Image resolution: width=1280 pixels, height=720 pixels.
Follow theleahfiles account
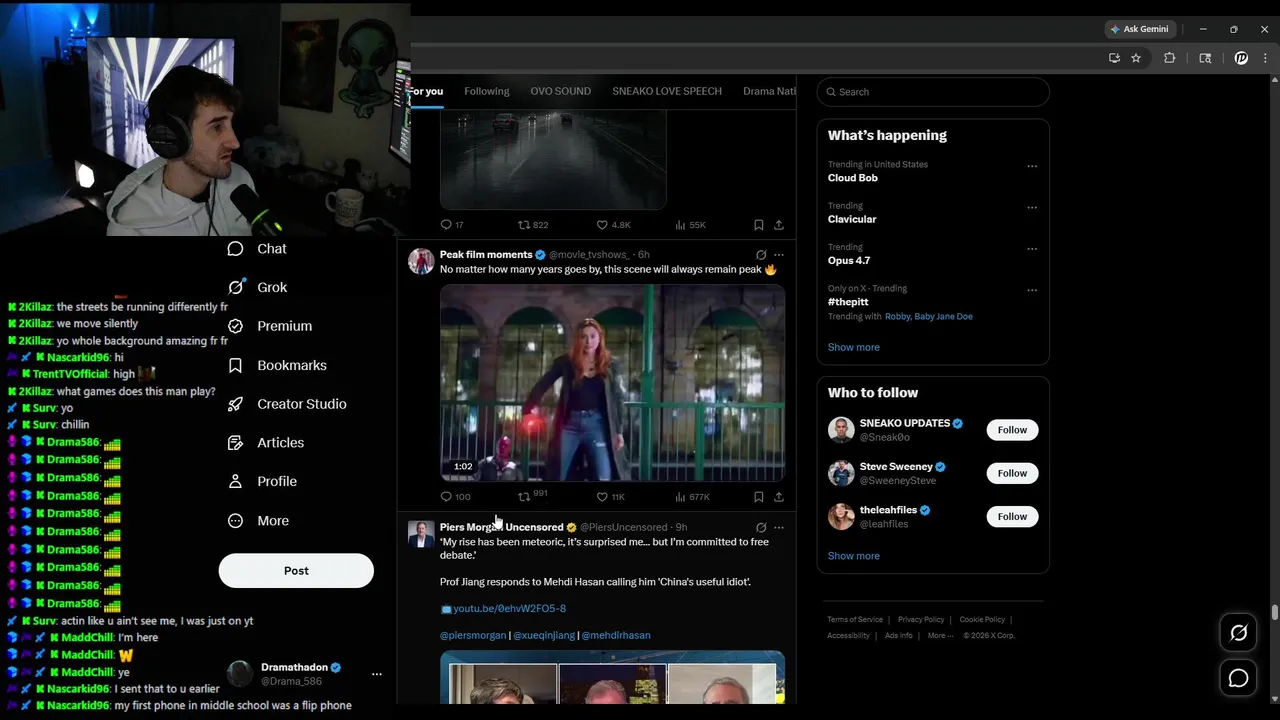1012,516
